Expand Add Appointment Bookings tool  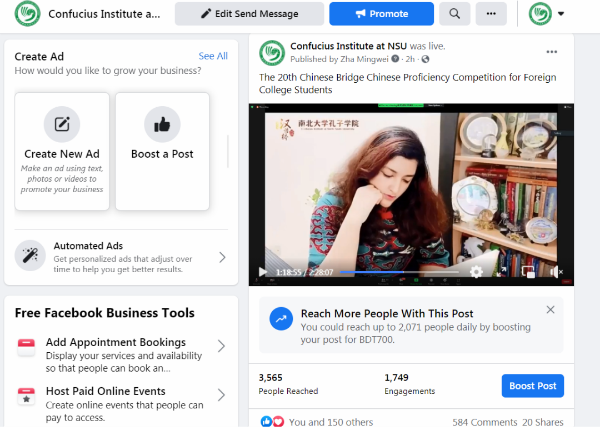pos(221,347)
